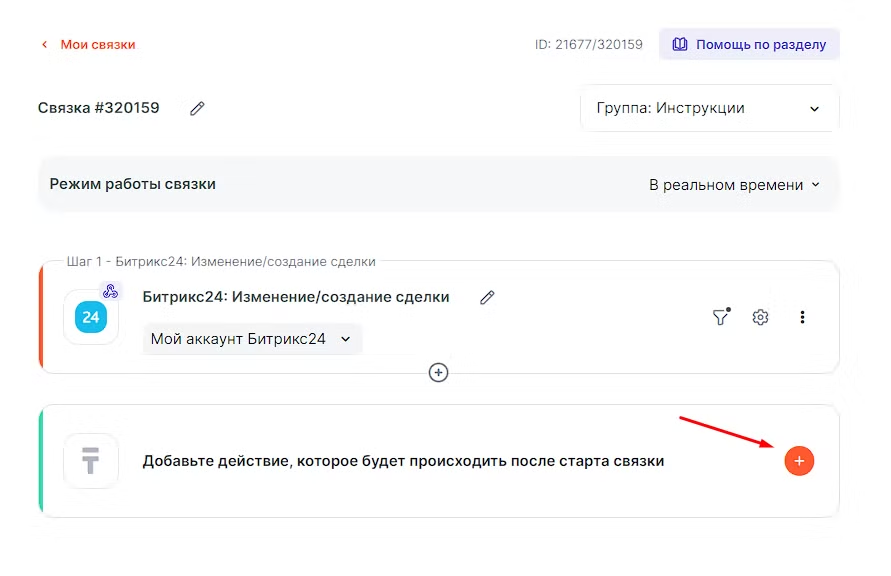Edit the Битрикс24 step title with pencil icon

487,297
